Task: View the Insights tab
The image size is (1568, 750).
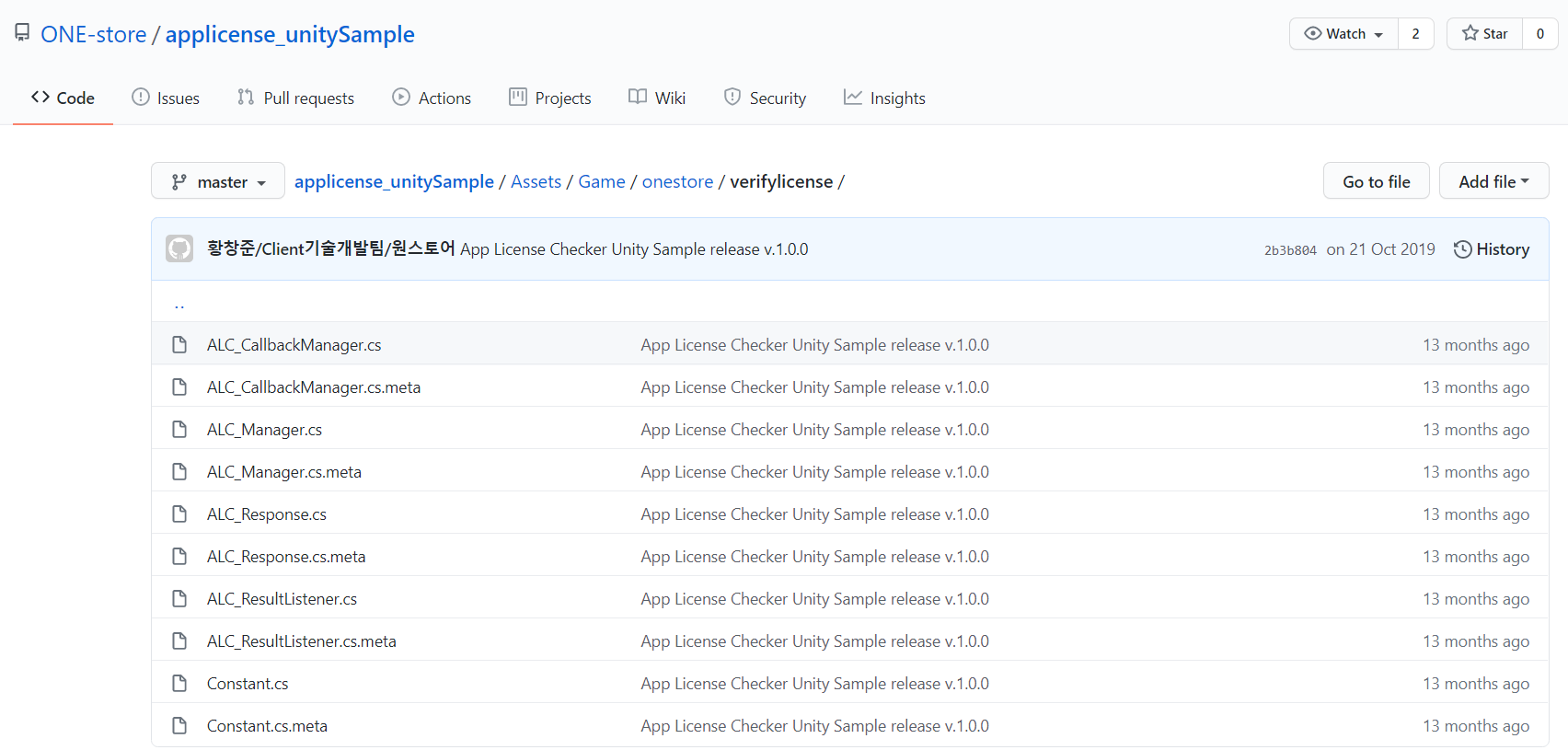Action: point(884,98)
